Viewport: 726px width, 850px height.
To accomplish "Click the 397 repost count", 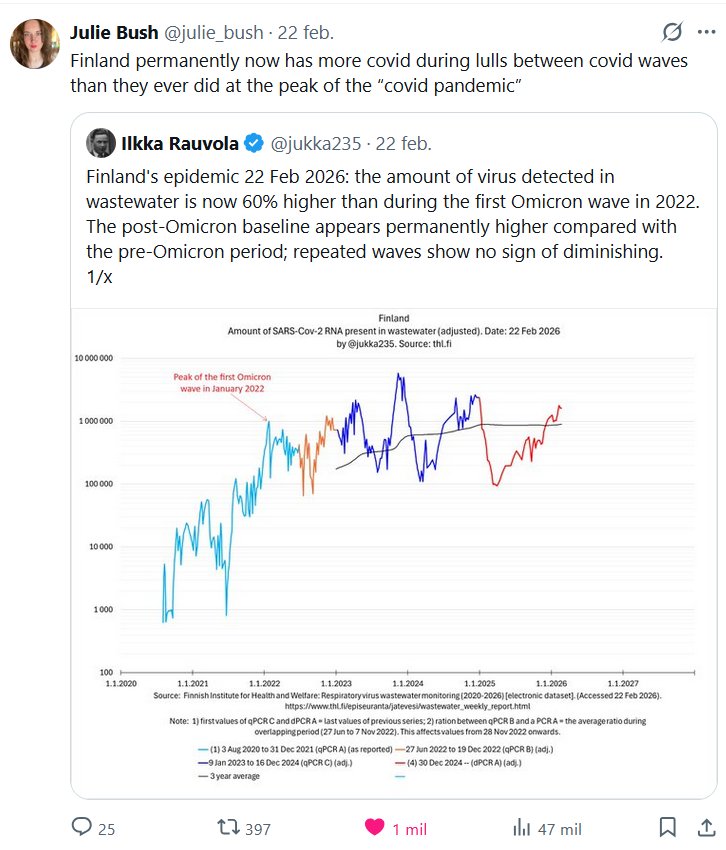I will tap(258, 828).
